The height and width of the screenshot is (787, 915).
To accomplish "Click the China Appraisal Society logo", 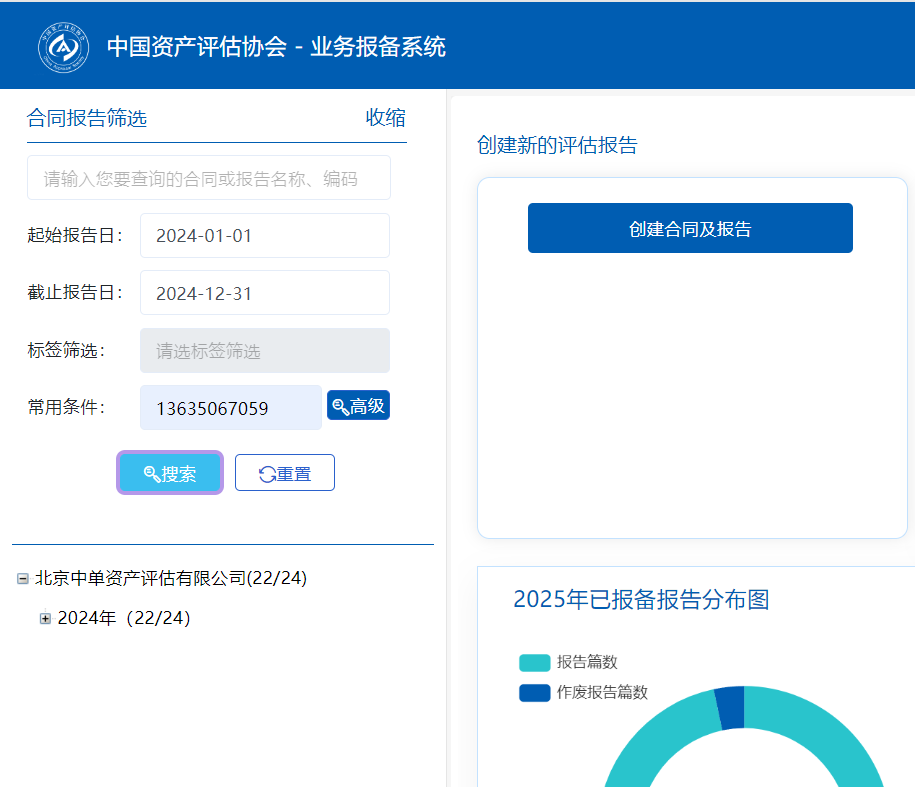I will click(x=63, y=47).
